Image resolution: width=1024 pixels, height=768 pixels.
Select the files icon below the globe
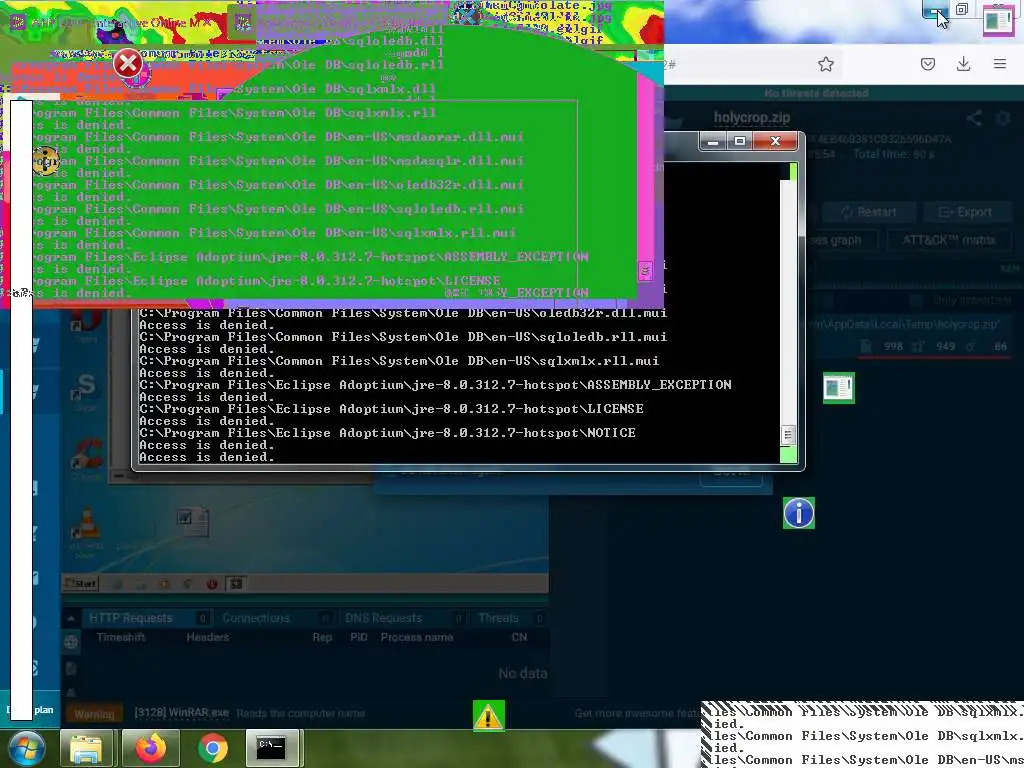(x=71, y=668)
